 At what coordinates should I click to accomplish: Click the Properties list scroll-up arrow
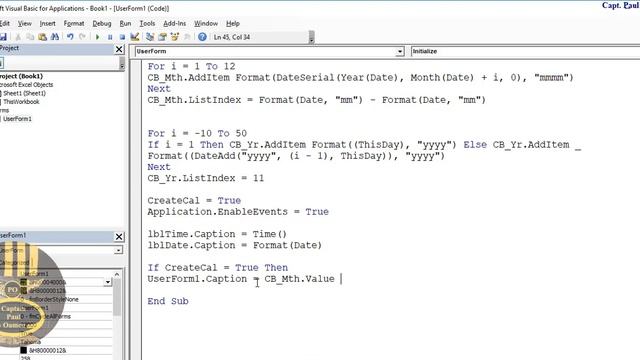click(117, 274)
